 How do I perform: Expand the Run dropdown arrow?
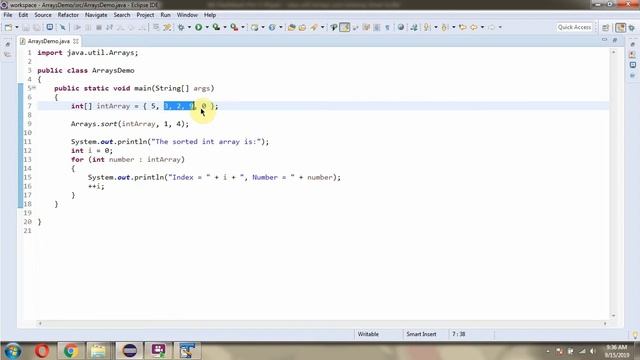207,27
